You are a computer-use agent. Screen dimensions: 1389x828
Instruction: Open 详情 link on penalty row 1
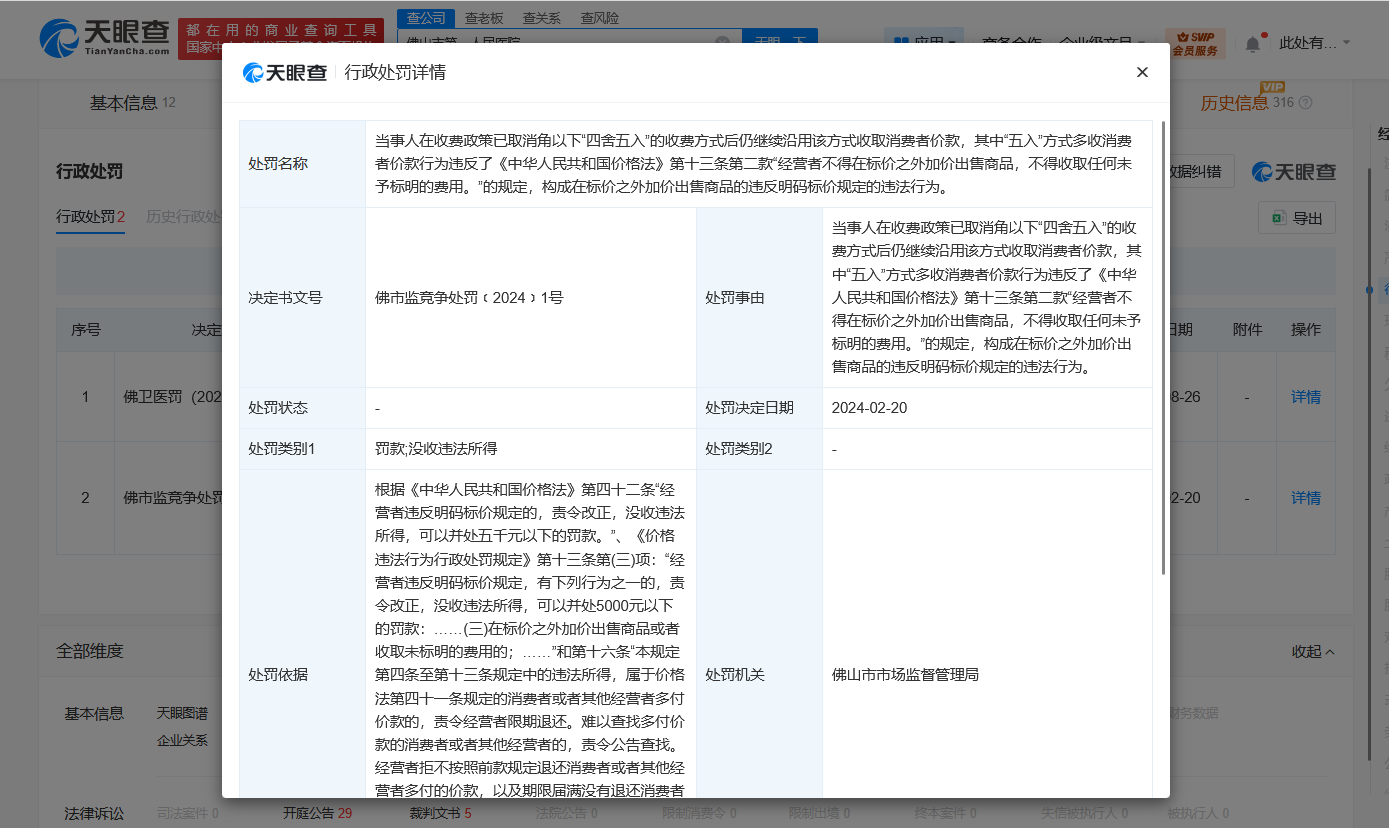(x=1305, y=397)
